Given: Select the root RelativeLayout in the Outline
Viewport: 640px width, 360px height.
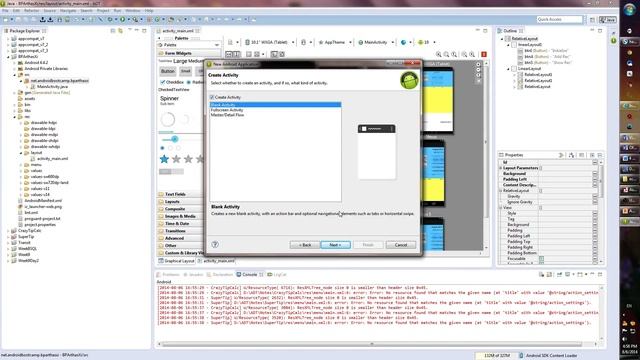Looking at the screenshot, I should [524, 38].
